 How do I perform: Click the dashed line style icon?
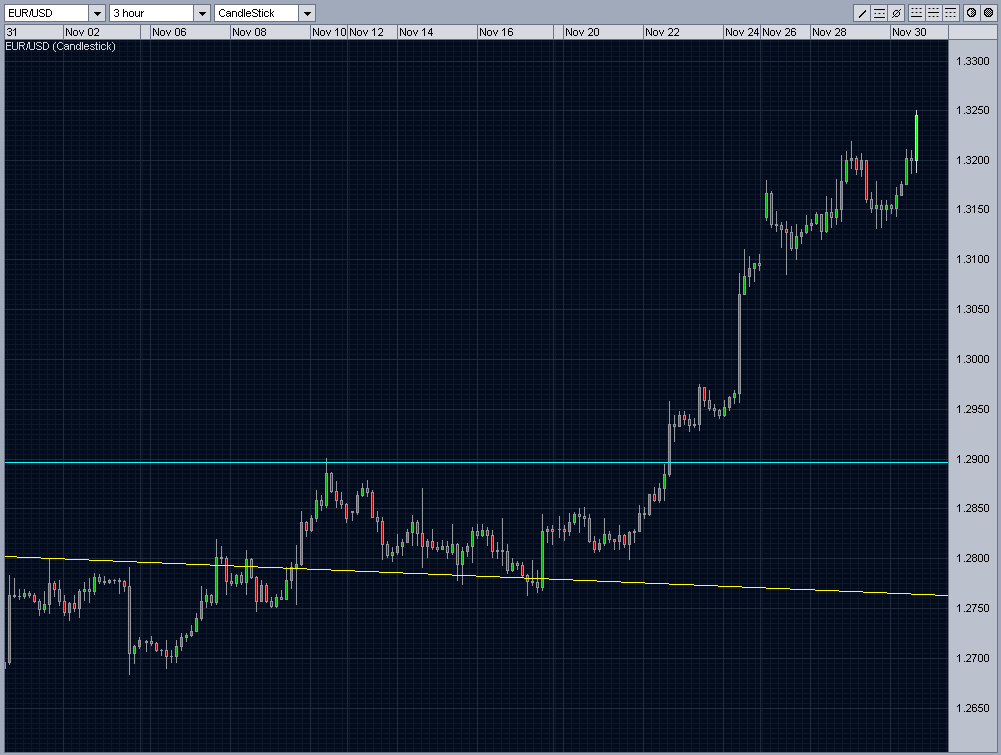[879, 13]
